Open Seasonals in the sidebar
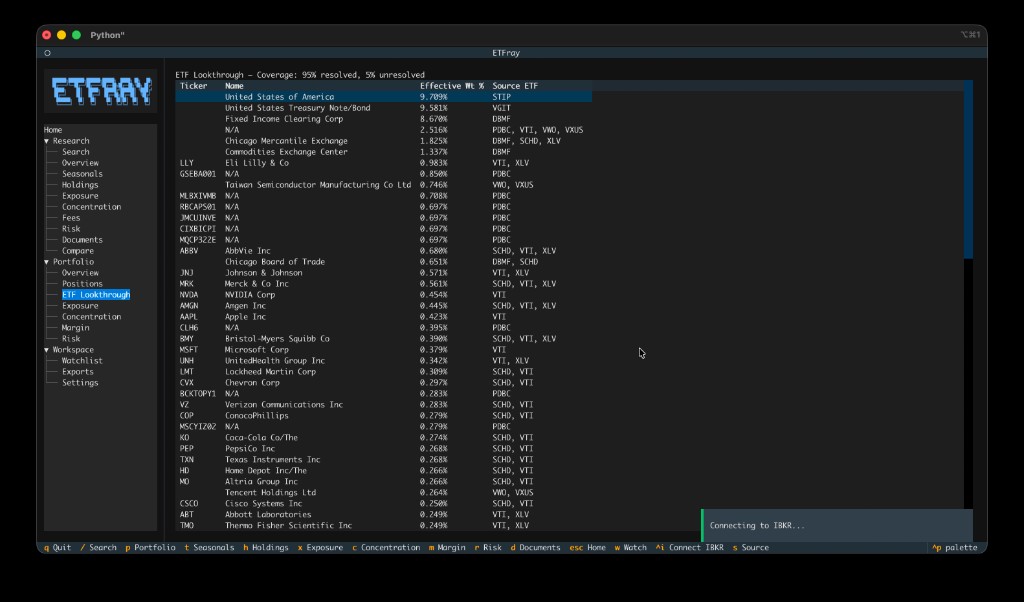Image resolution: width=1024 pixels, height=602 pixels. [x=82, y=174]
